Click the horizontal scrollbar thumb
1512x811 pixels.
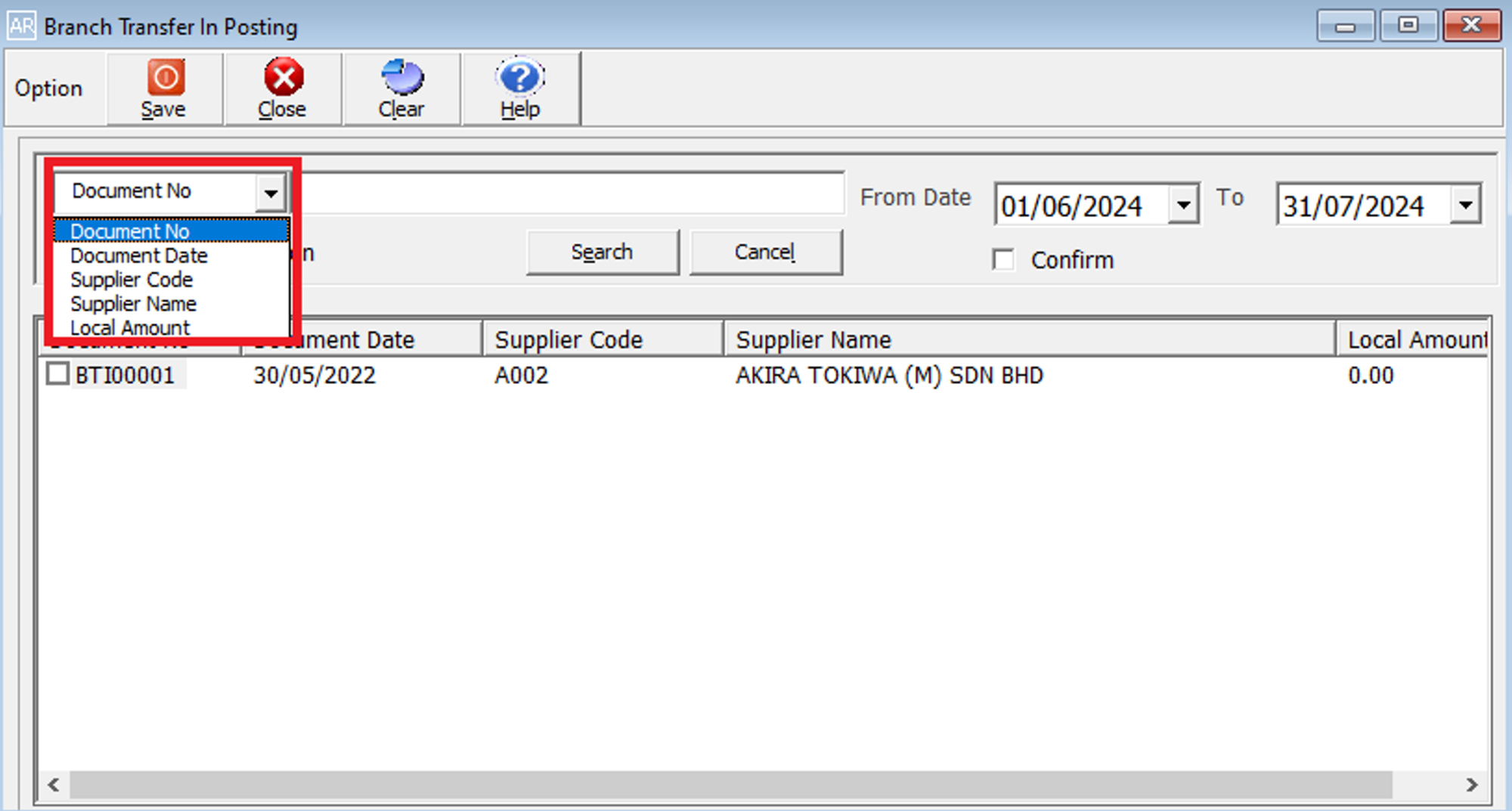731,785
